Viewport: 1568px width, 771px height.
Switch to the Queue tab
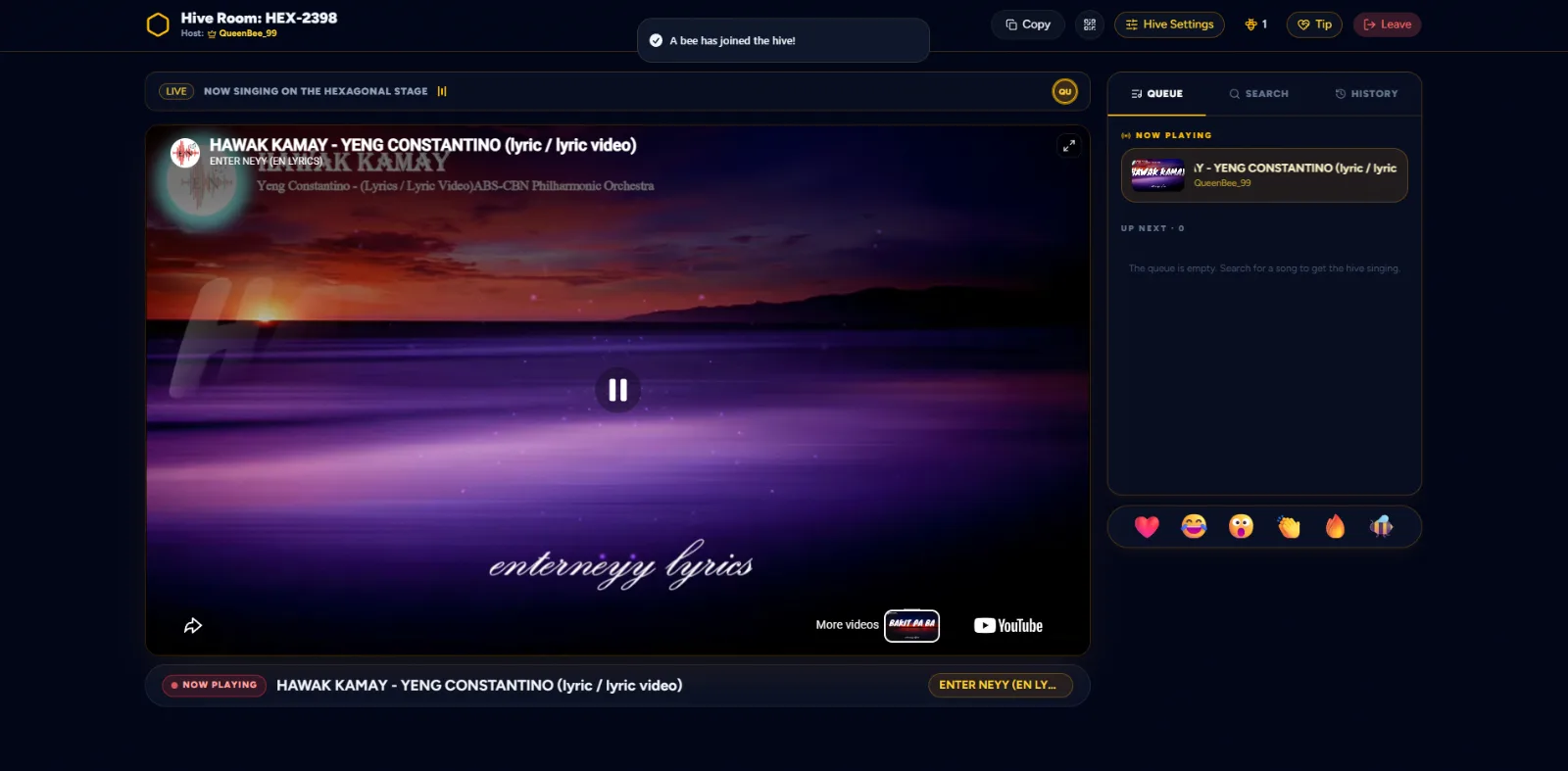(1157, 94)
